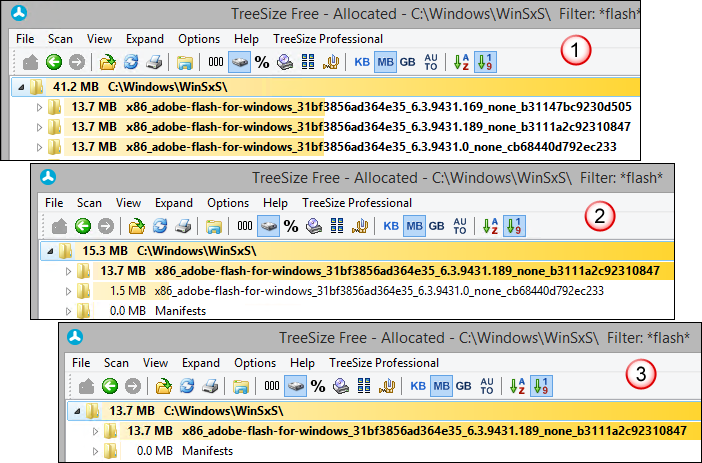Refresh the scan in window 2
The height and width of the screenshot is (463, 702).
tap(160, 226)
